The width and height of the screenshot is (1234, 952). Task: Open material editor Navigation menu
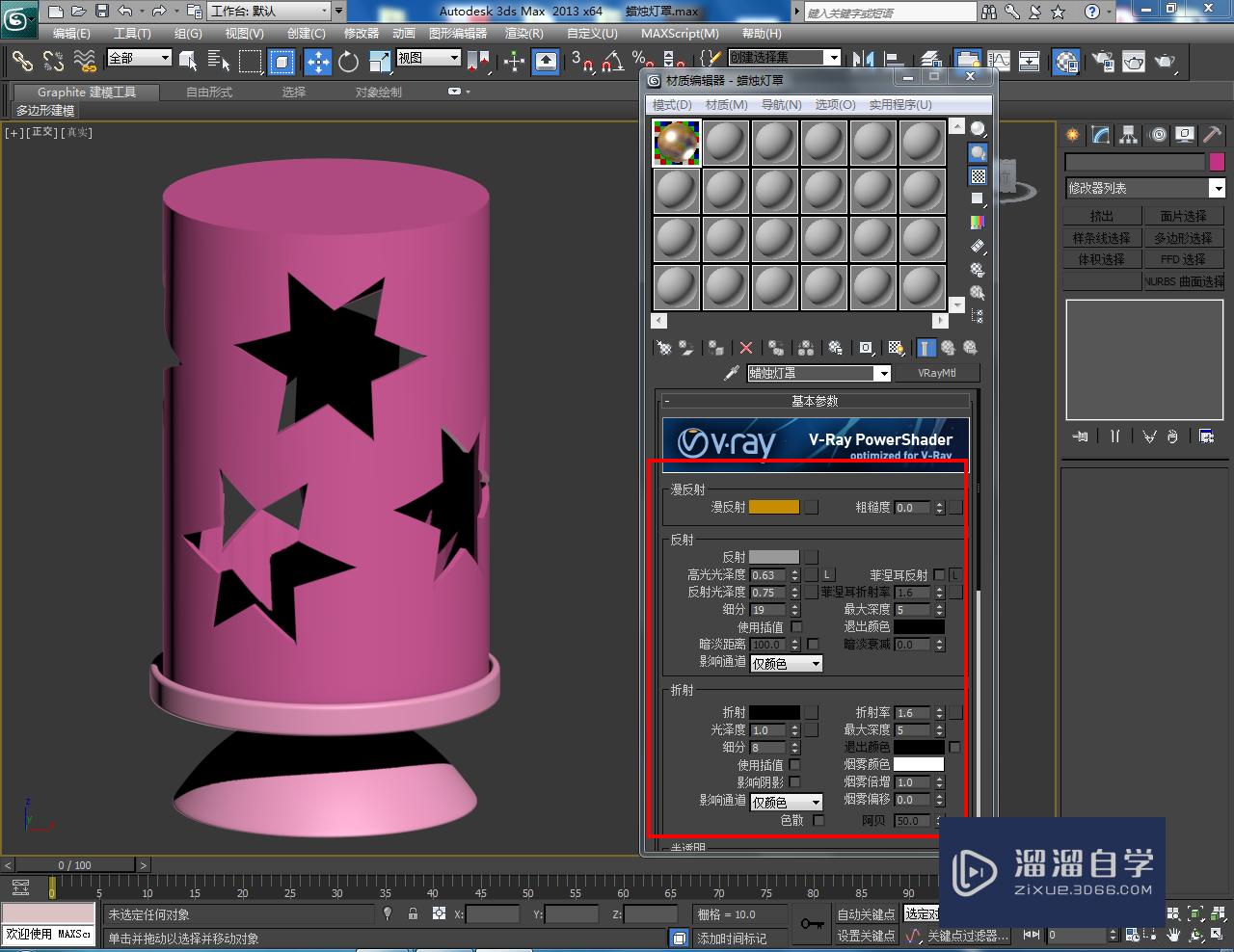tap(781, 104)
